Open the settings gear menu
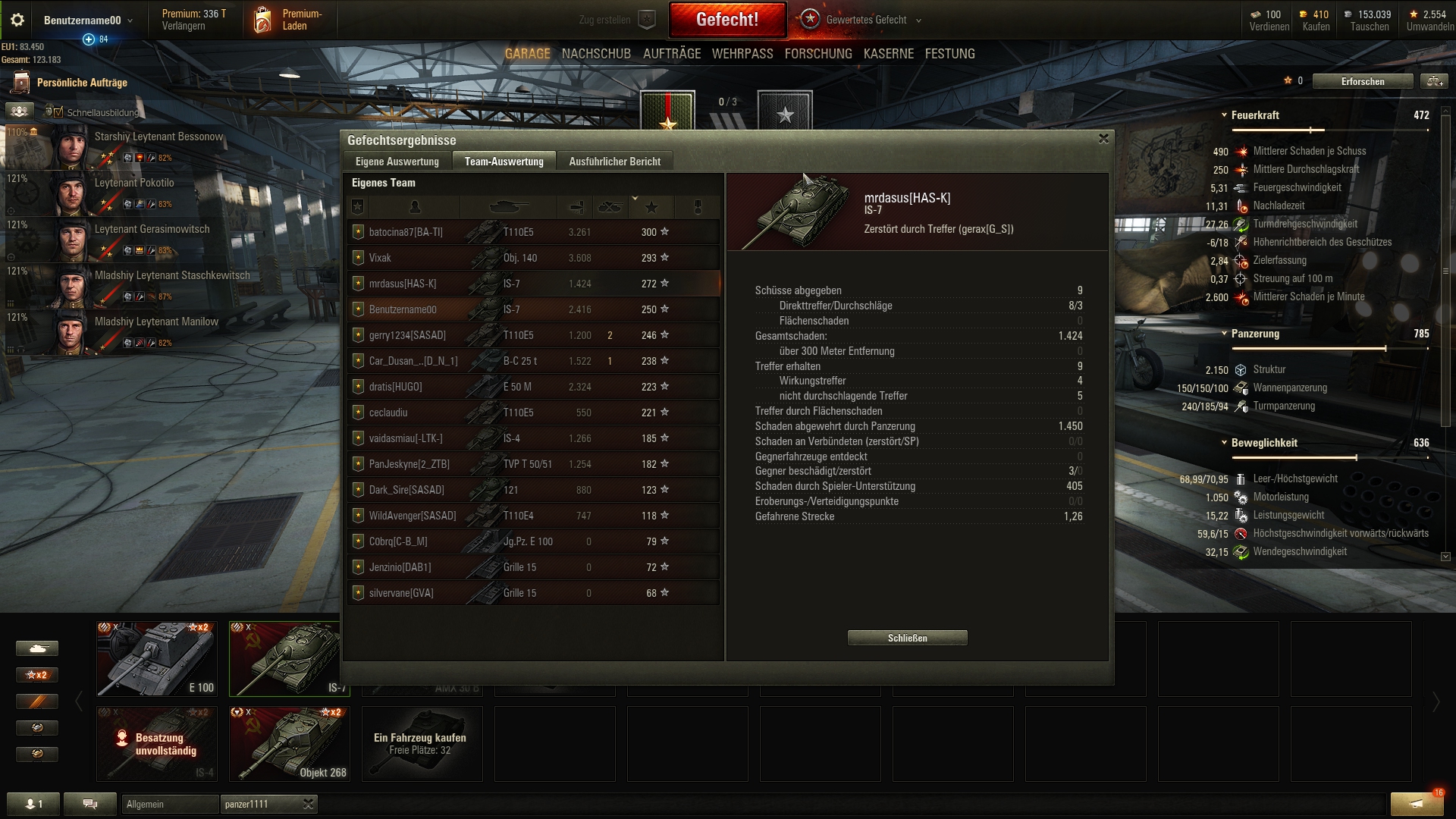Screen dimensions: 1456x819 pyautogui.click(x=17, y=20)
